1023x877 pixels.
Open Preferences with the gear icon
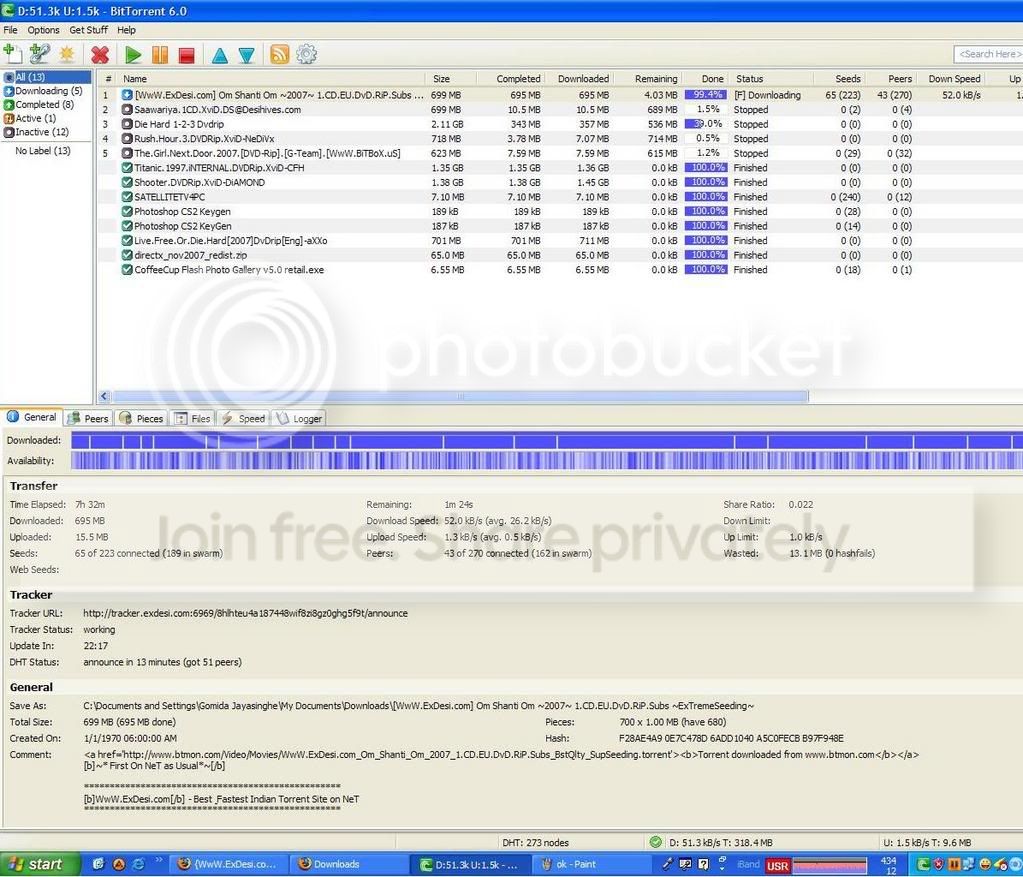pyautogui.click(x=307, y=54)
